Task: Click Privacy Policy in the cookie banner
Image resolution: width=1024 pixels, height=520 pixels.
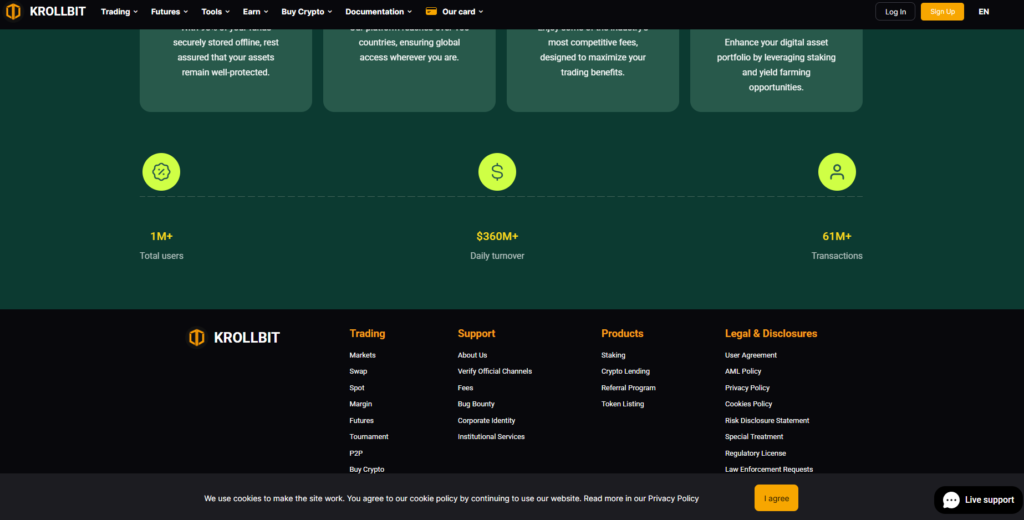Action: point(673,498)
